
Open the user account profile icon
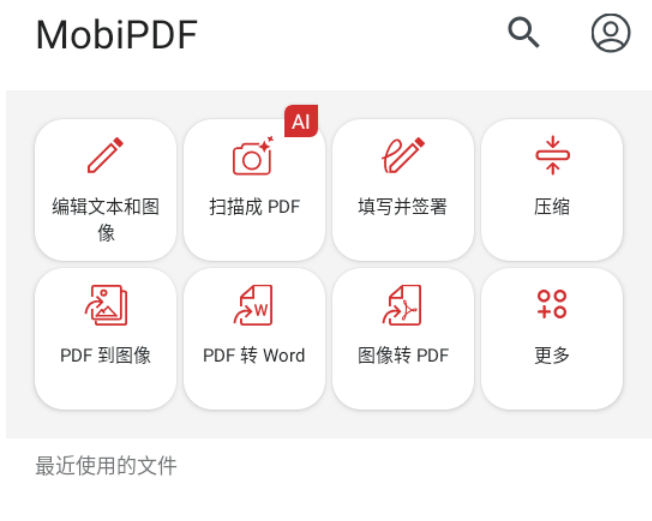click(611, 33)
